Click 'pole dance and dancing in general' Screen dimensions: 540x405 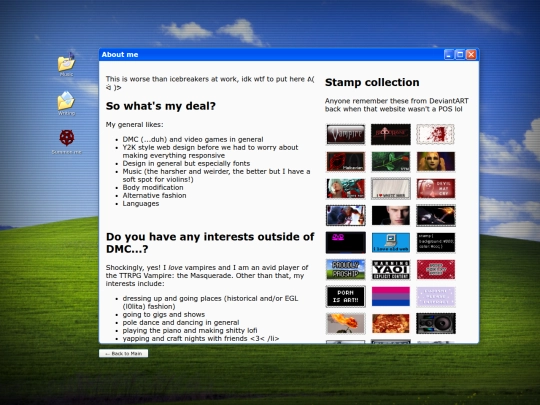coord(181,322)
